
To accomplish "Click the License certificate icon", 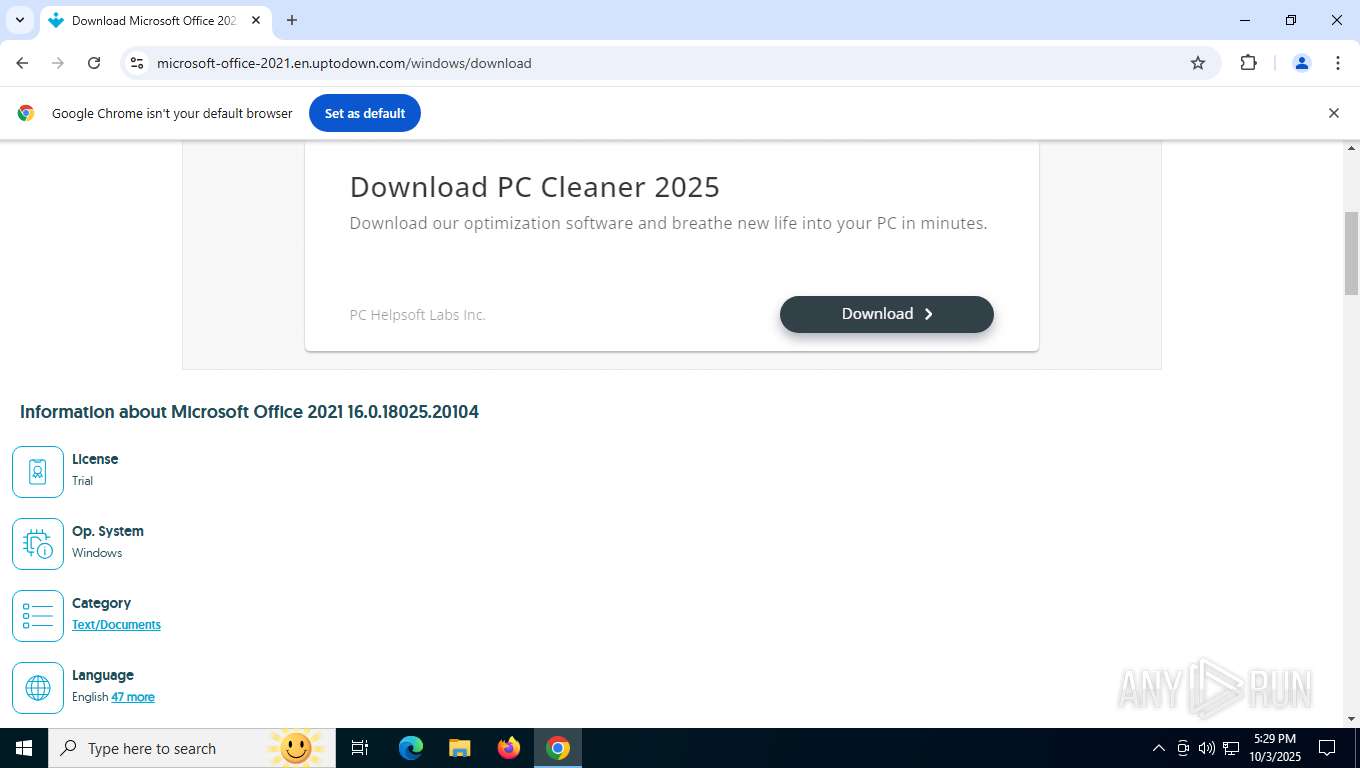I will coord(38,472).
